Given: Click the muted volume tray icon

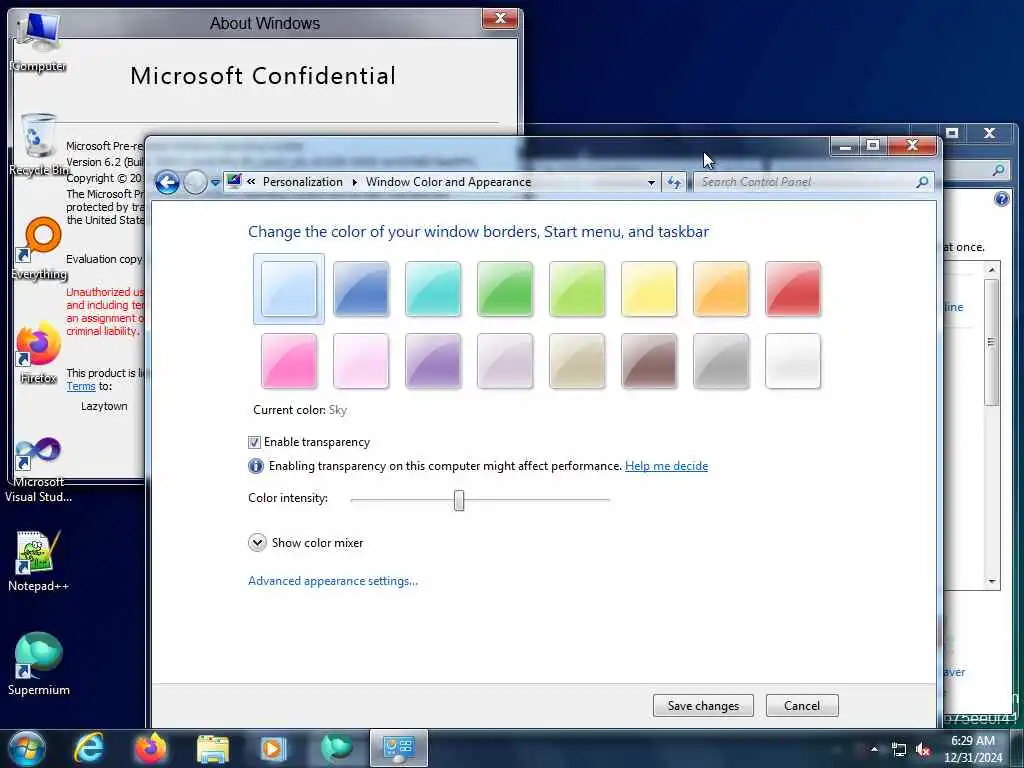Looking at the screenshot, I should pyautogui.click(x=923, y=750).
